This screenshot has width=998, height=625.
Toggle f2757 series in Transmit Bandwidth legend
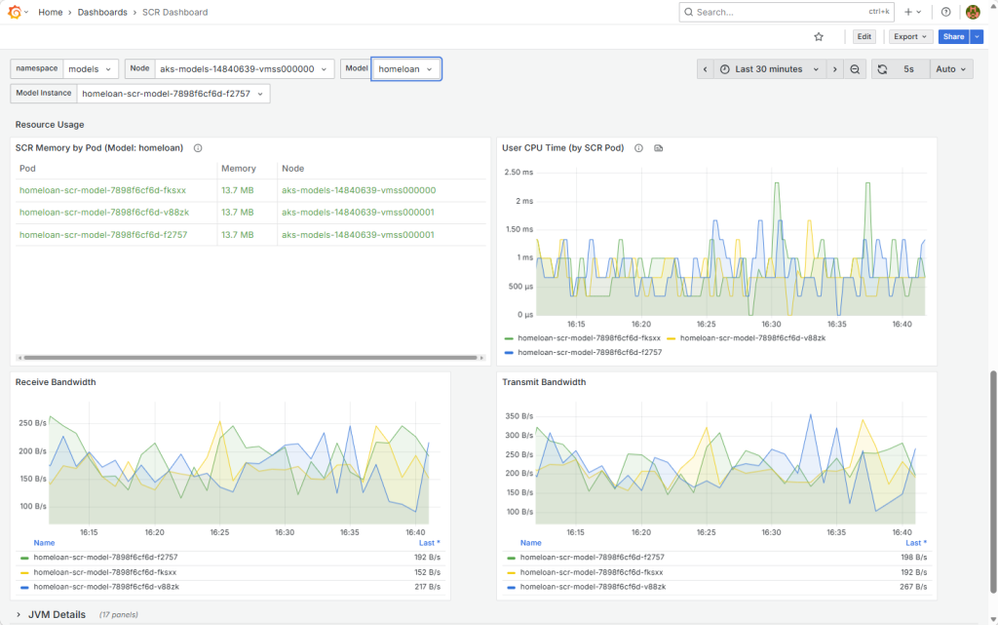[592, 557]
